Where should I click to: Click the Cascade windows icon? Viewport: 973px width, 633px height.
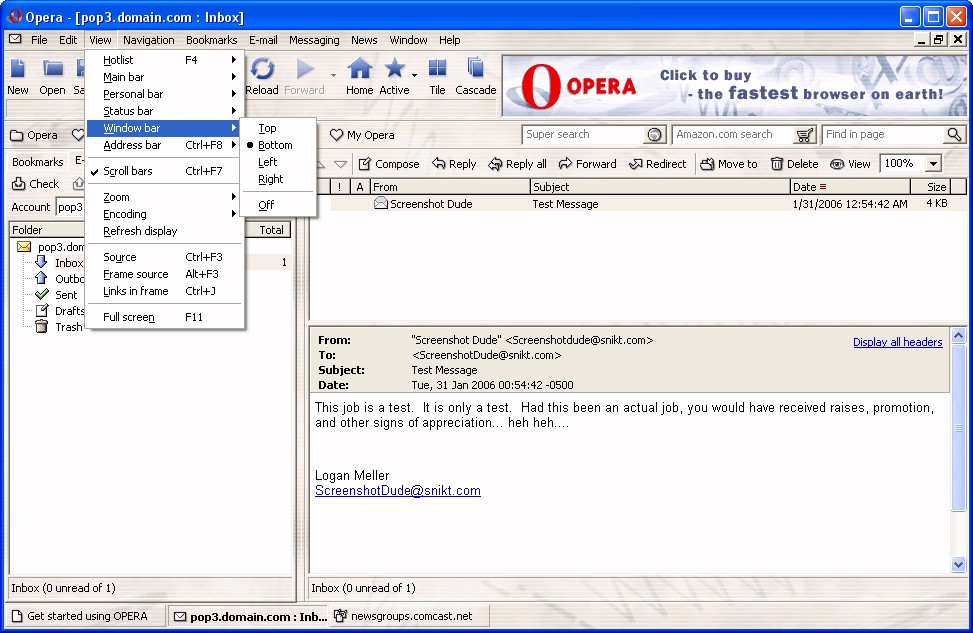pos(476,70)
